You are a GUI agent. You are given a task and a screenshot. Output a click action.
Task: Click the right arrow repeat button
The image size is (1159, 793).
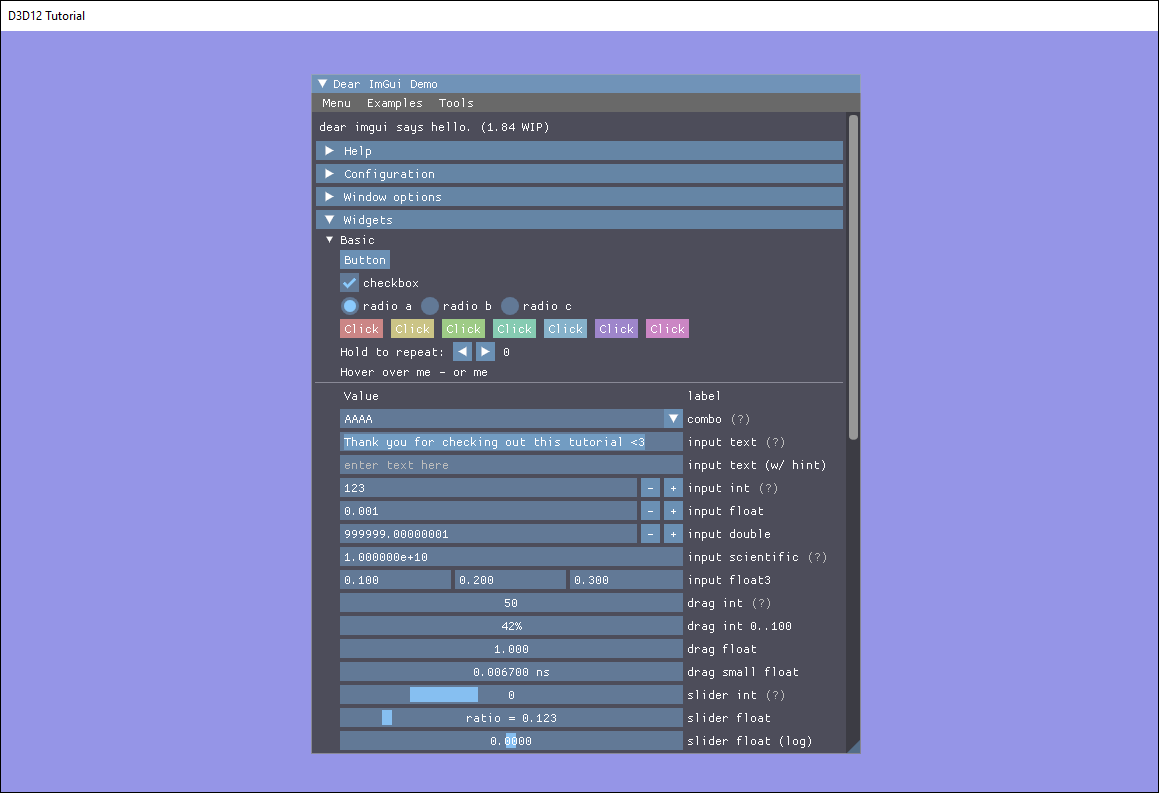[485, 352]
